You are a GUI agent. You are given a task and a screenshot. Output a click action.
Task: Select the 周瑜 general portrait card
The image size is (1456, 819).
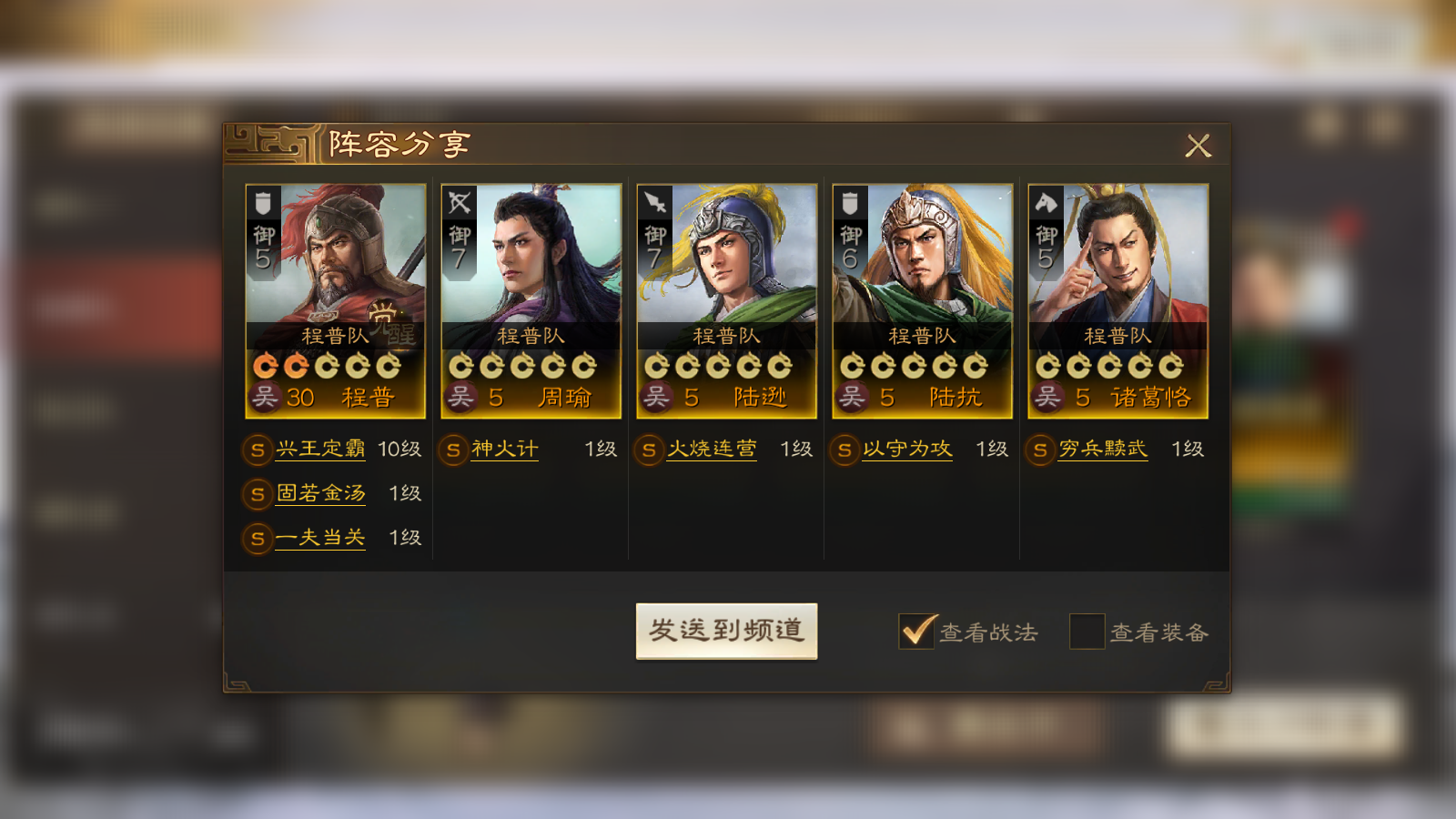click(531, 301)
